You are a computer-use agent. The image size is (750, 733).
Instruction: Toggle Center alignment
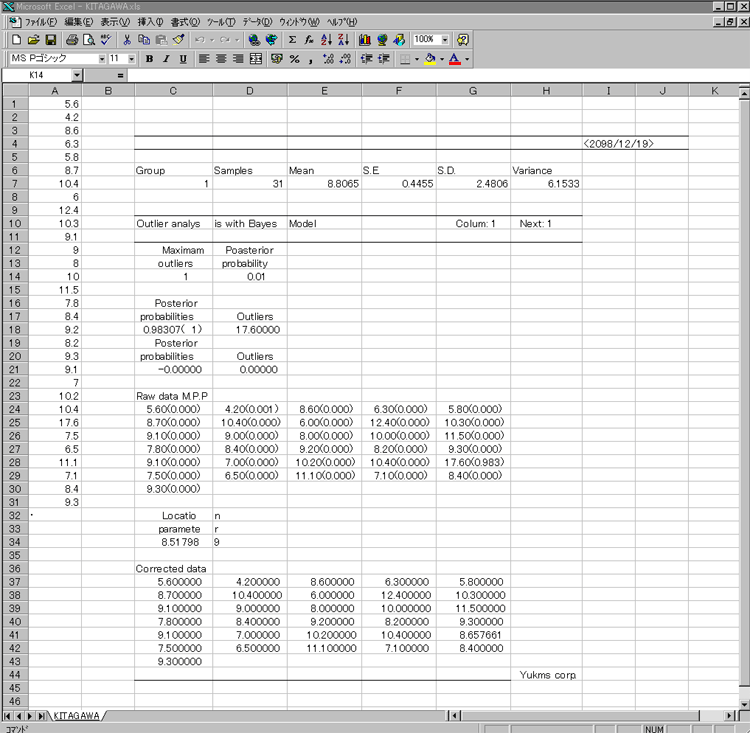point(221,59)
